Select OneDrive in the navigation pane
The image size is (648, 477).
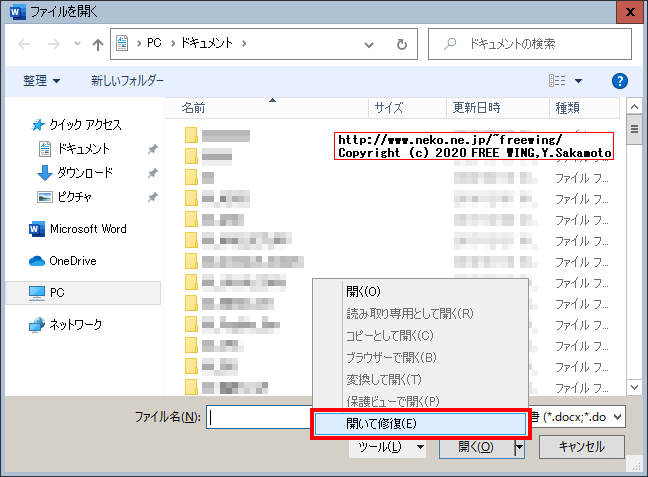(x=73, y=261)
